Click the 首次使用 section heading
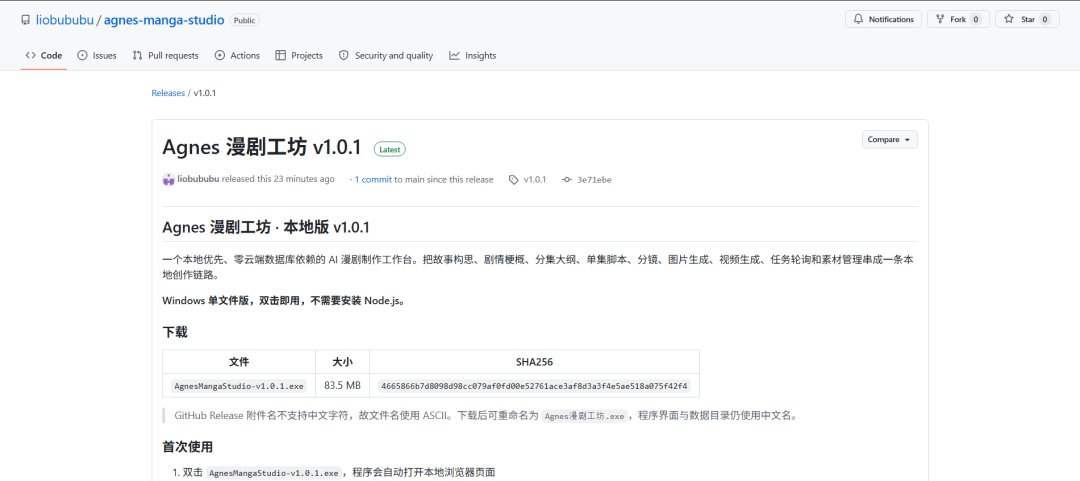 (187, 447)
